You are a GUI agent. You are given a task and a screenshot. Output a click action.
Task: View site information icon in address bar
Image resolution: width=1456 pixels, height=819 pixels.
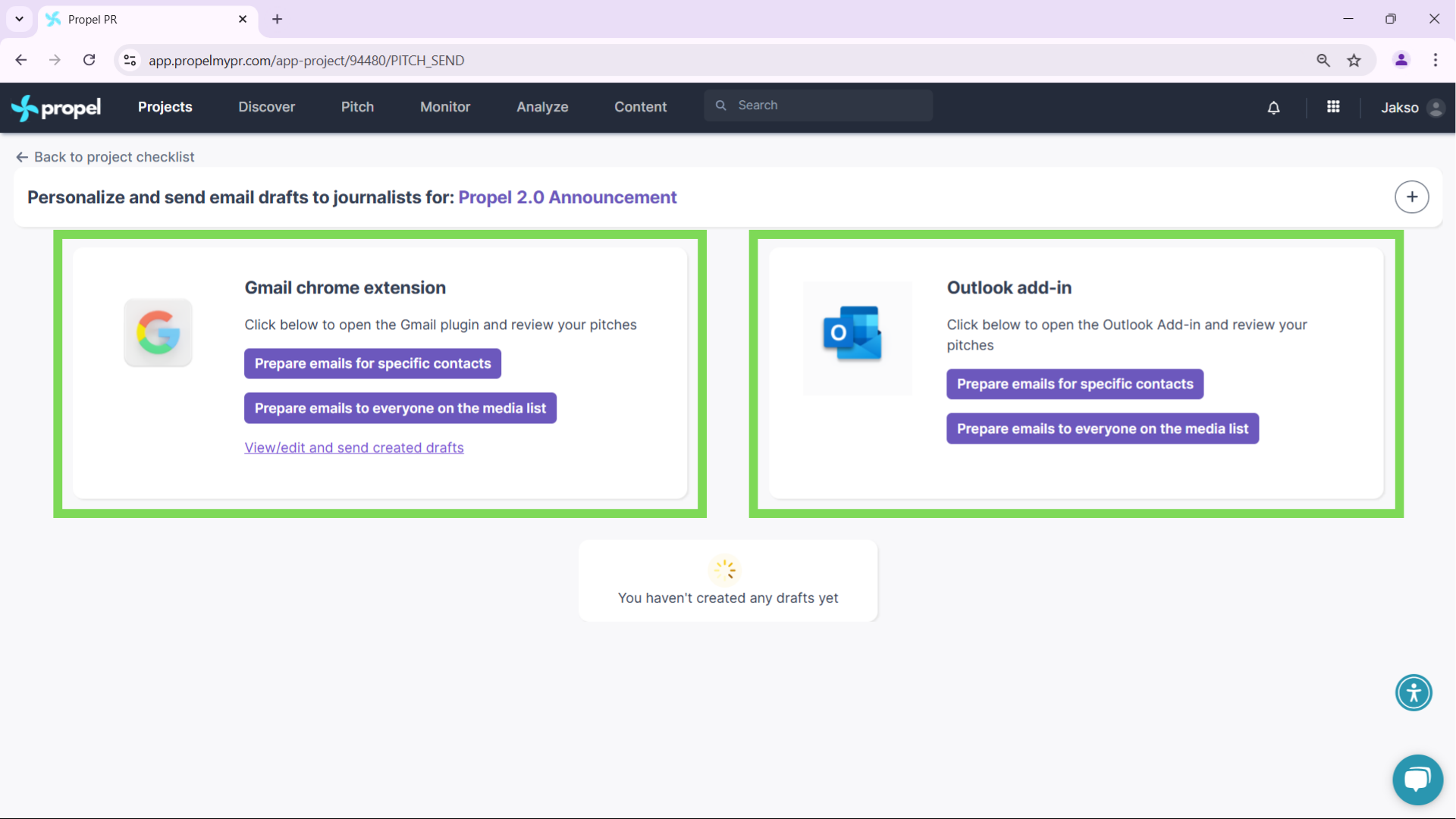click(130, 60)
